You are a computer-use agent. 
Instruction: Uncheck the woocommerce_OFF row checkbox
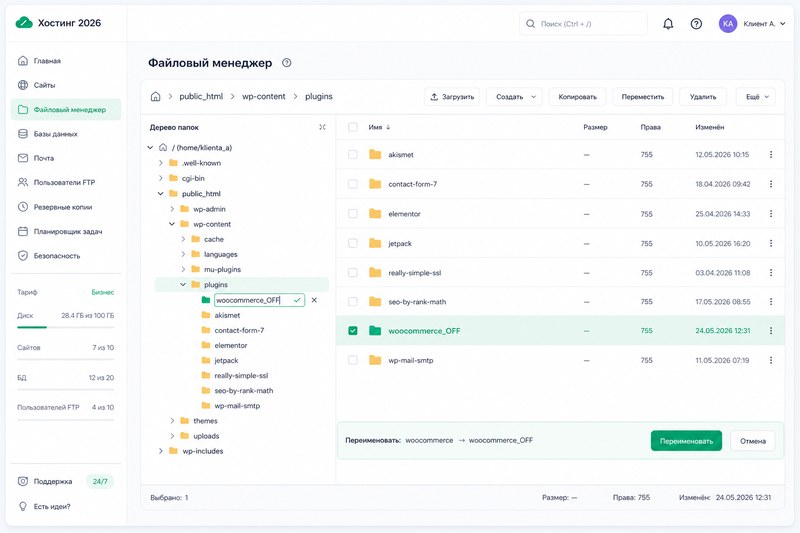(x=353, y=331)
